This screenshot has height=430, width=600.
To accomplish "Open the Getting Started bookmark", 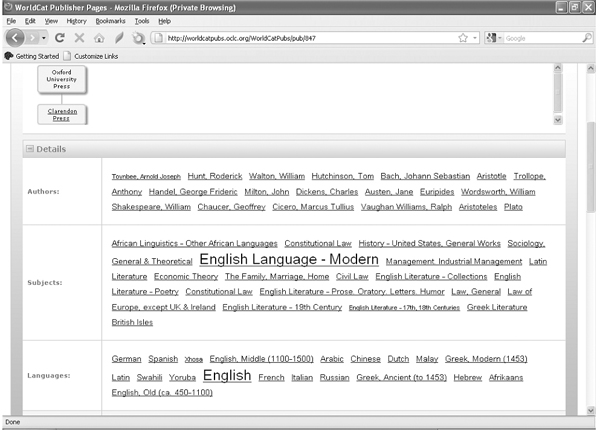I will tap(32, 55).
